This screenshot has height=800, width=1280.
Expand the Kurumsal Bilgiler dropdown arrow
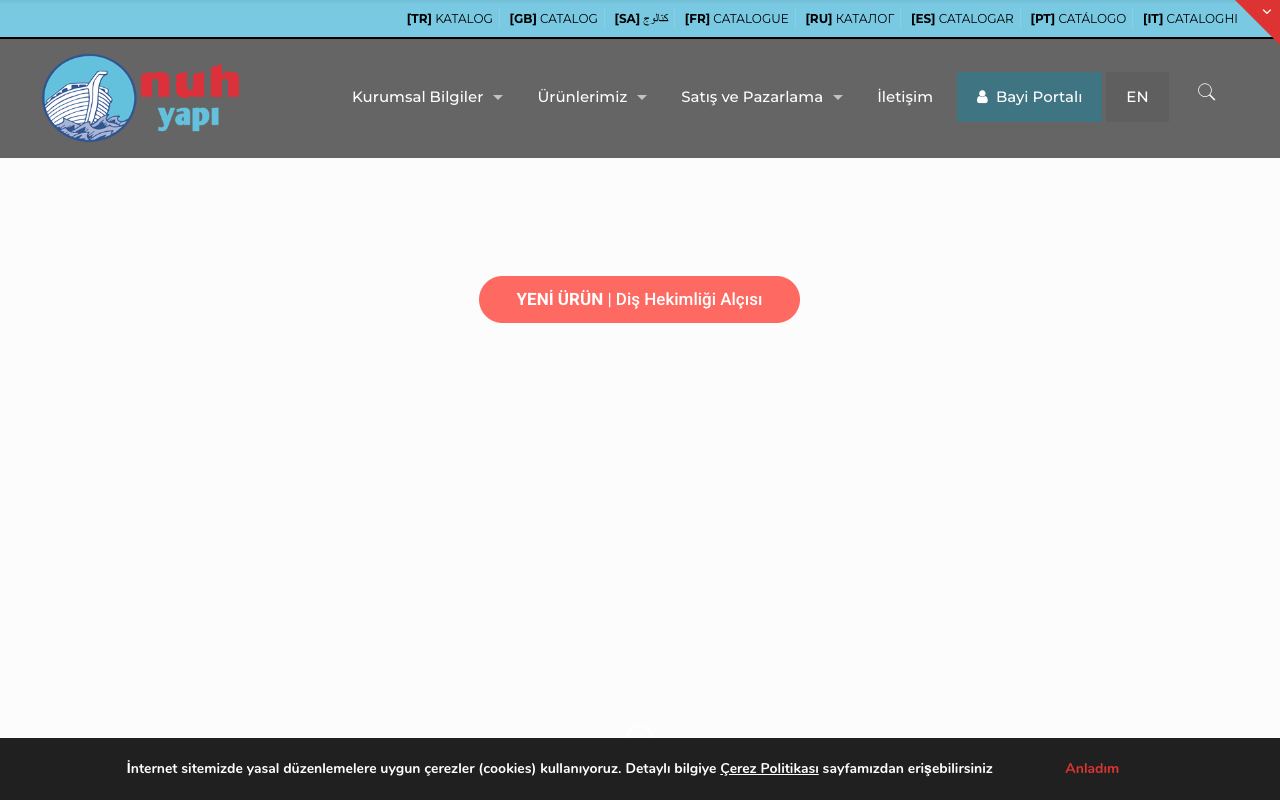498,98
